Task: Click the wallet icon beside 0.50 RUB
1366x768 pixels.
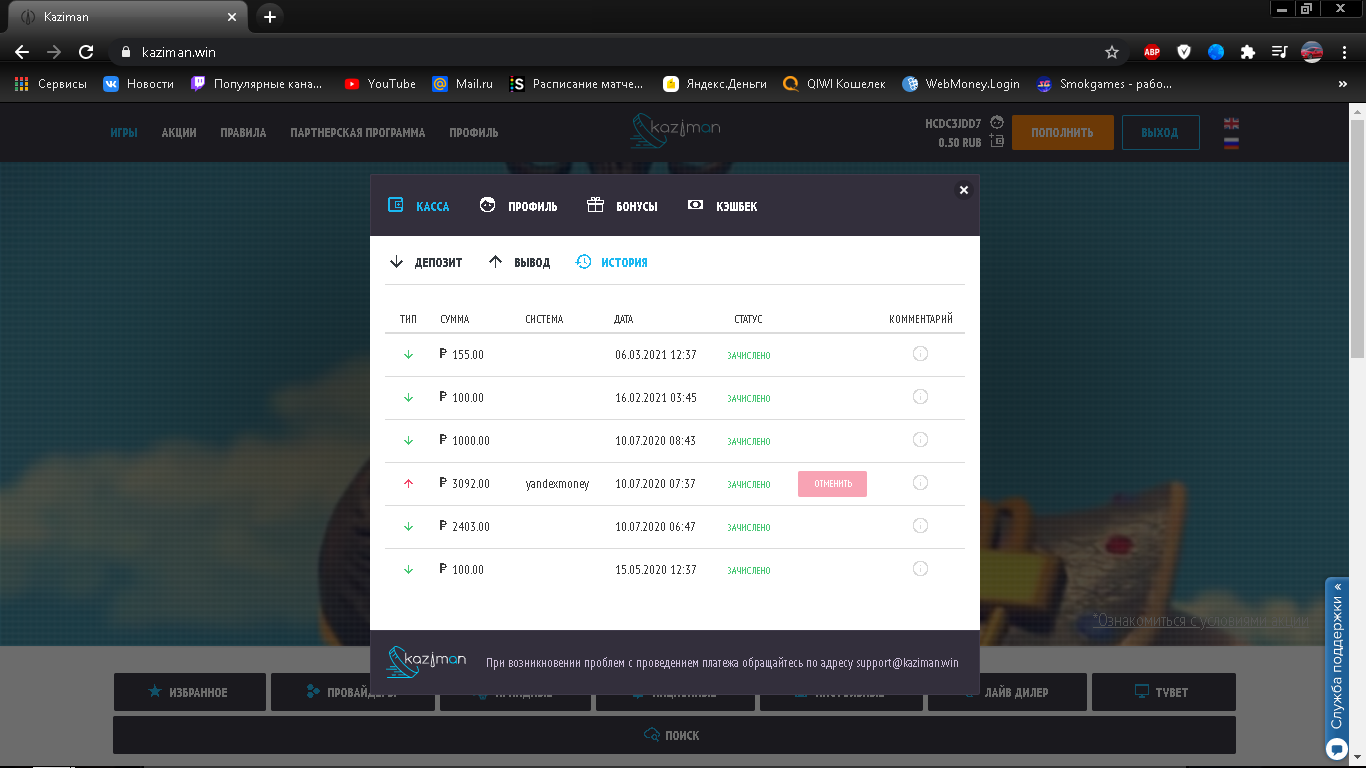Action: tap(997, 142)
